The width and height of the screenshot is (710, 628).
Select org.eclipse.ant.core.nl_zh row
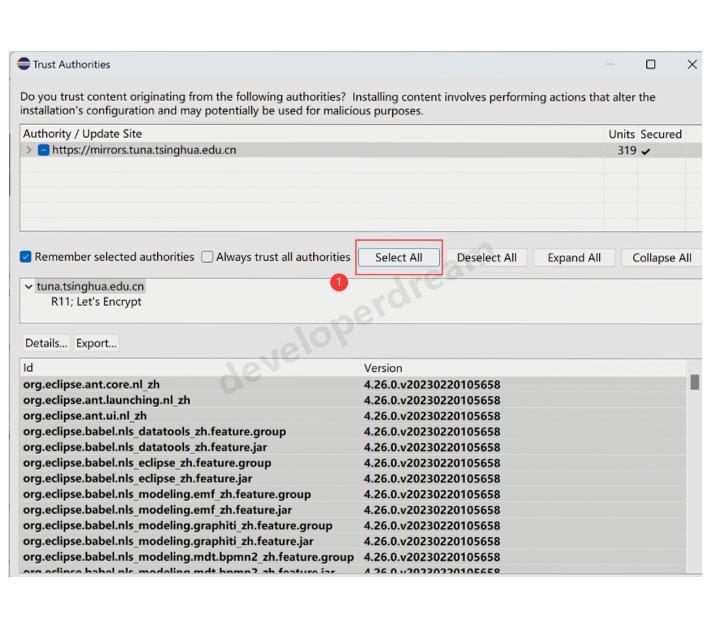pyautogui.click(x=91, y=384)
